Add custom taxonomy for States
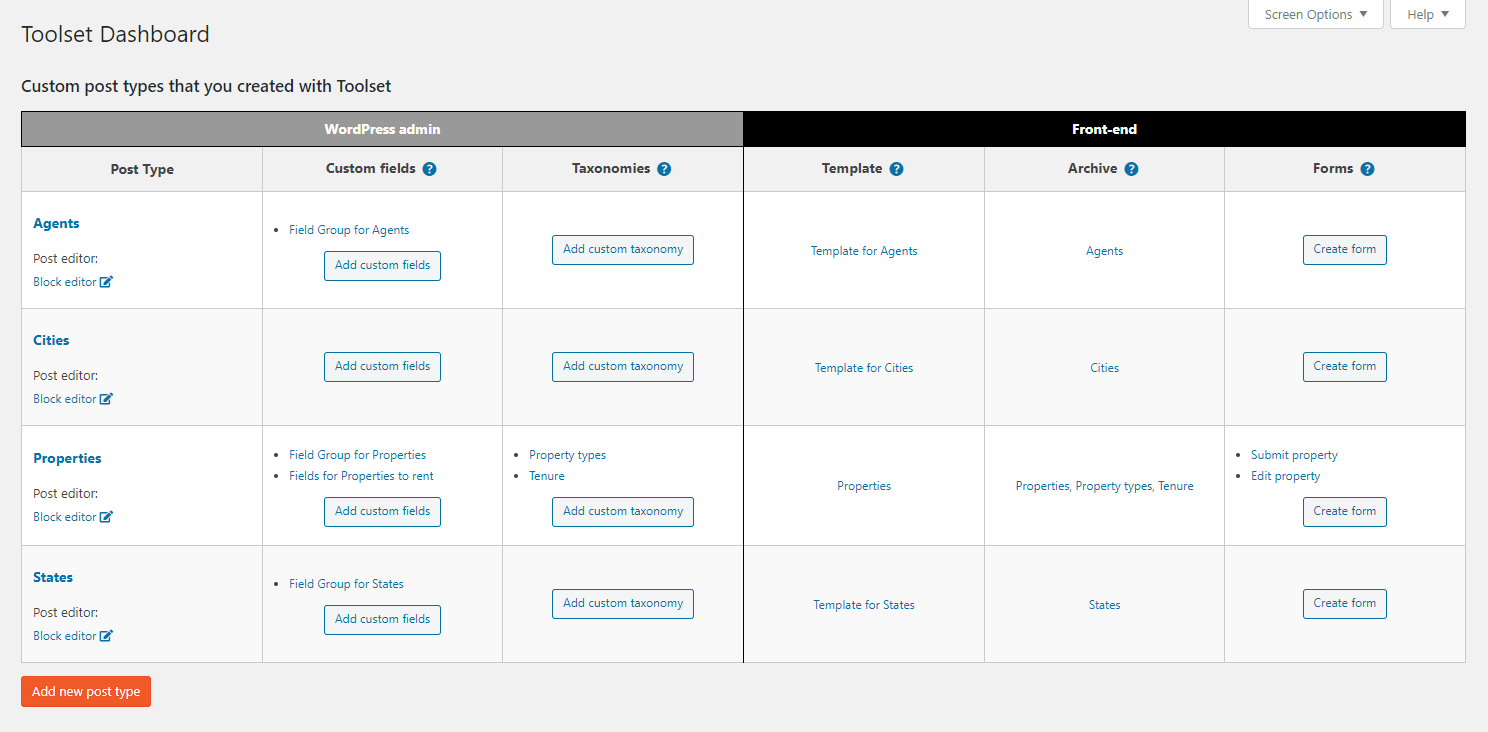The image size is (1488, 732). tap(623, 604)
